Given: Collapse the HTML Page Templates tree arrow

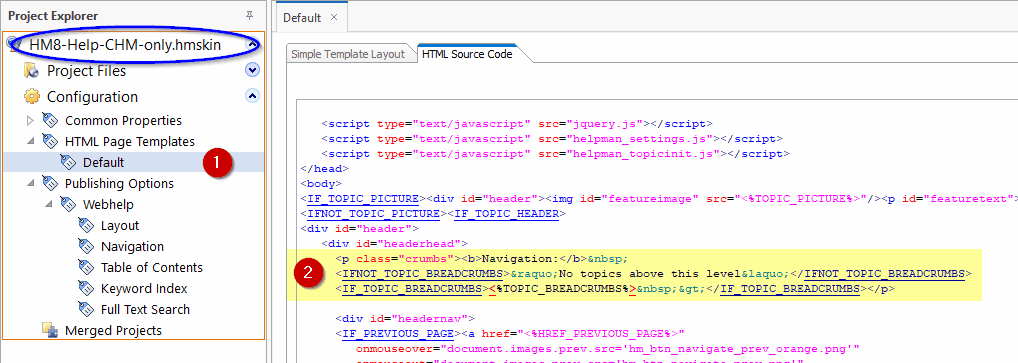Looking at the screenshot, I should coord(31,141).
